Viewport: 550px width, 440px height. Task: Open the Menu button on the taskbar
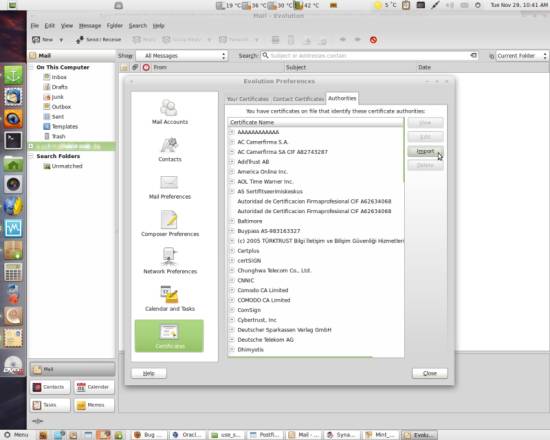tap(16, 435)
